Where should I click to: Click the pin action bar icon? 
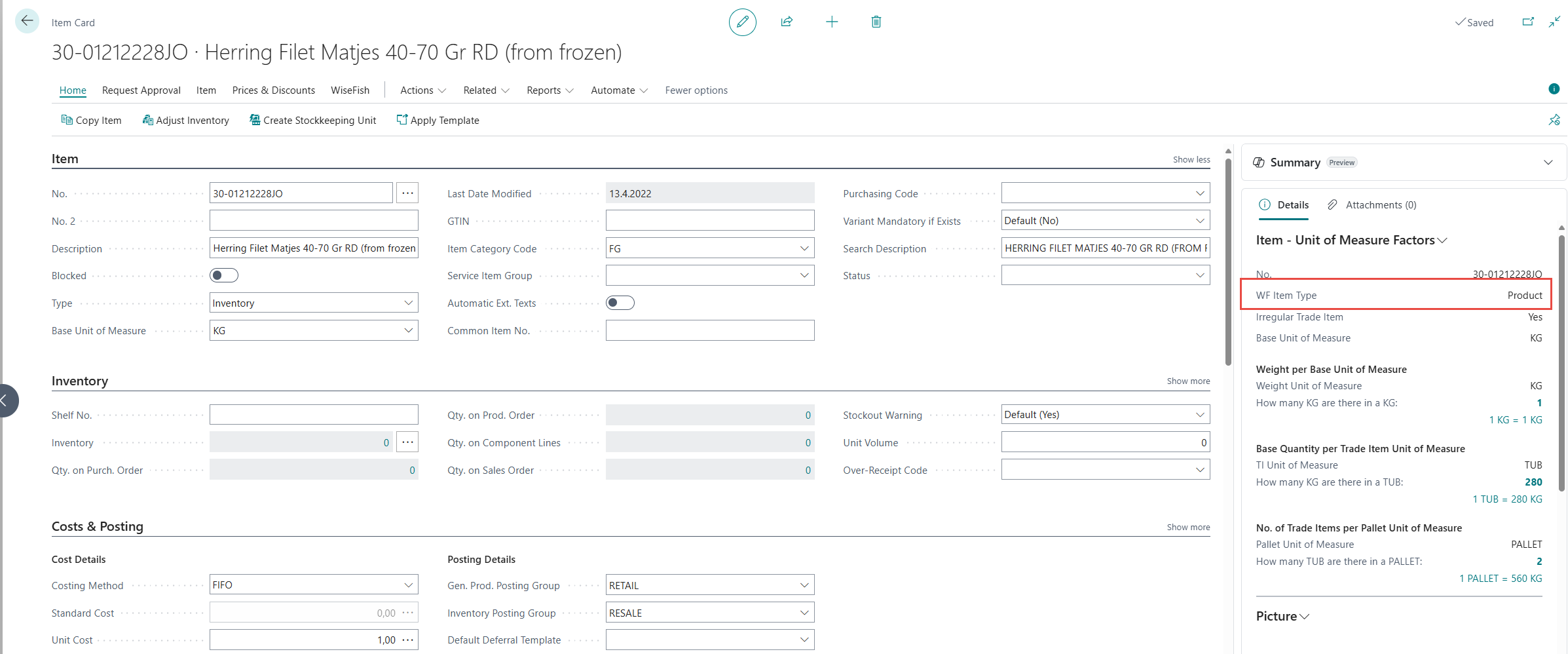click(1554, 120)
